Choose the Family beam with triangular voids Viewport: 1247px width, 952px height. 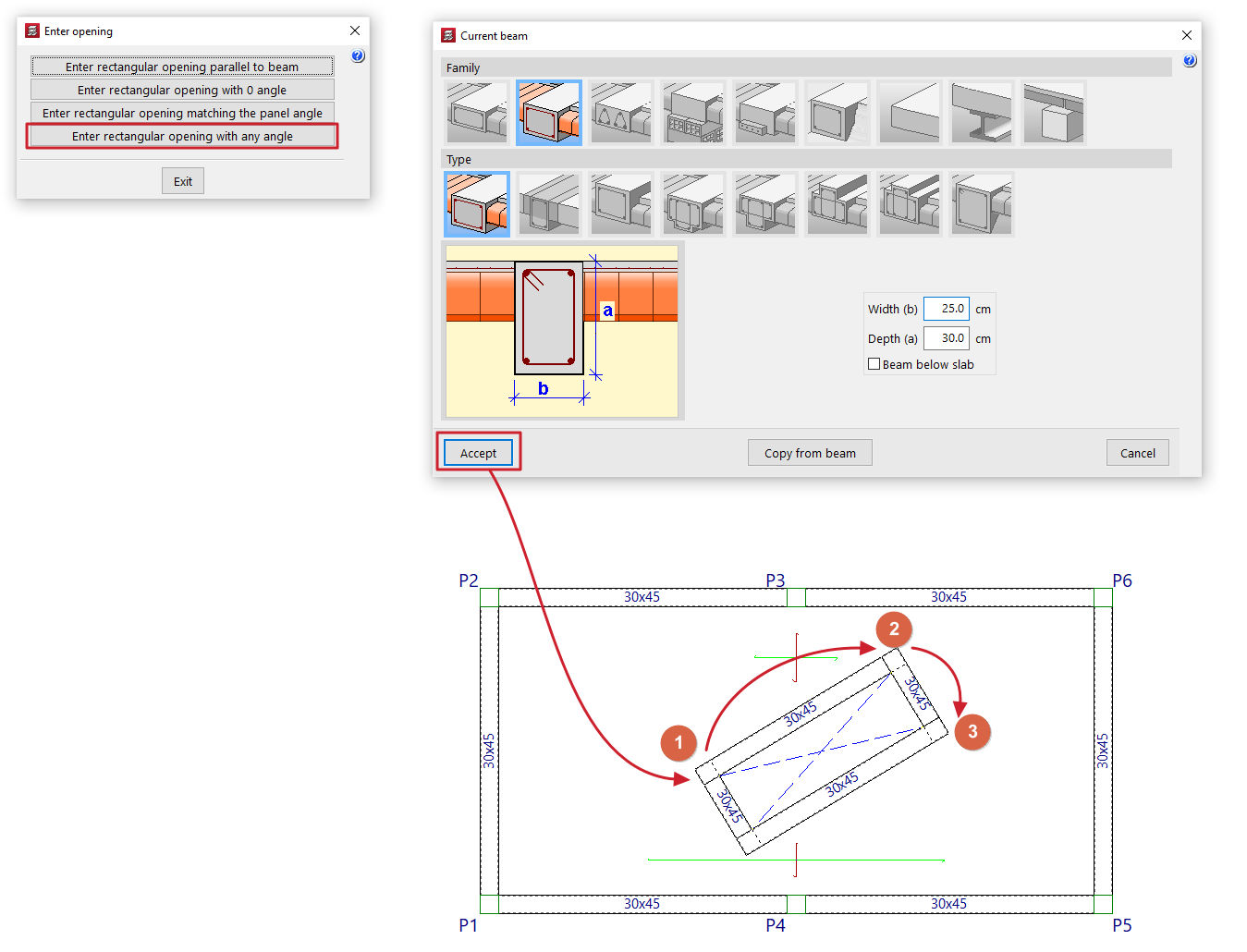coord(621,113)
